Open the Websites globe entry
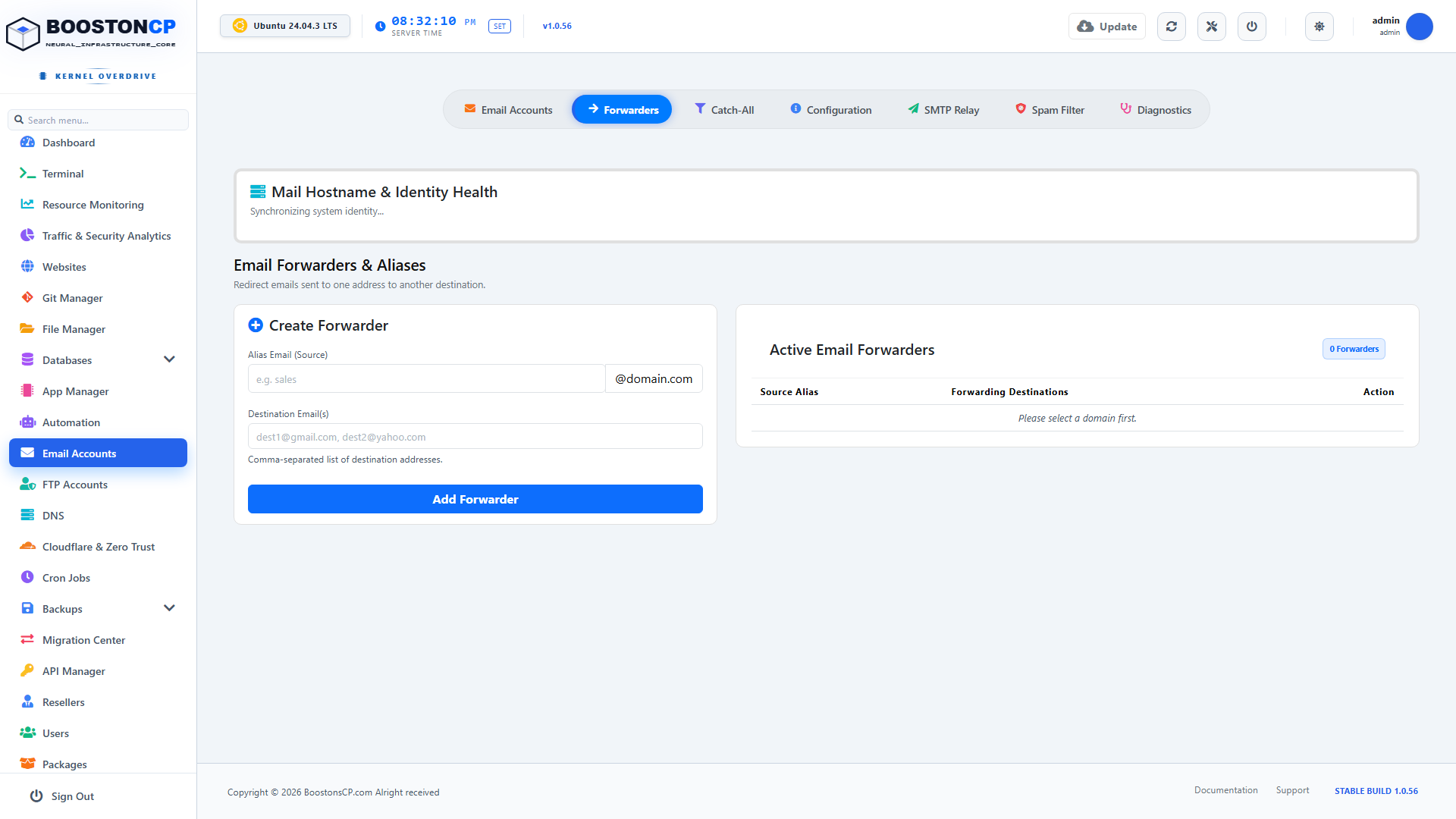Viewport: 1456px width, 819px height. point(98,267)
